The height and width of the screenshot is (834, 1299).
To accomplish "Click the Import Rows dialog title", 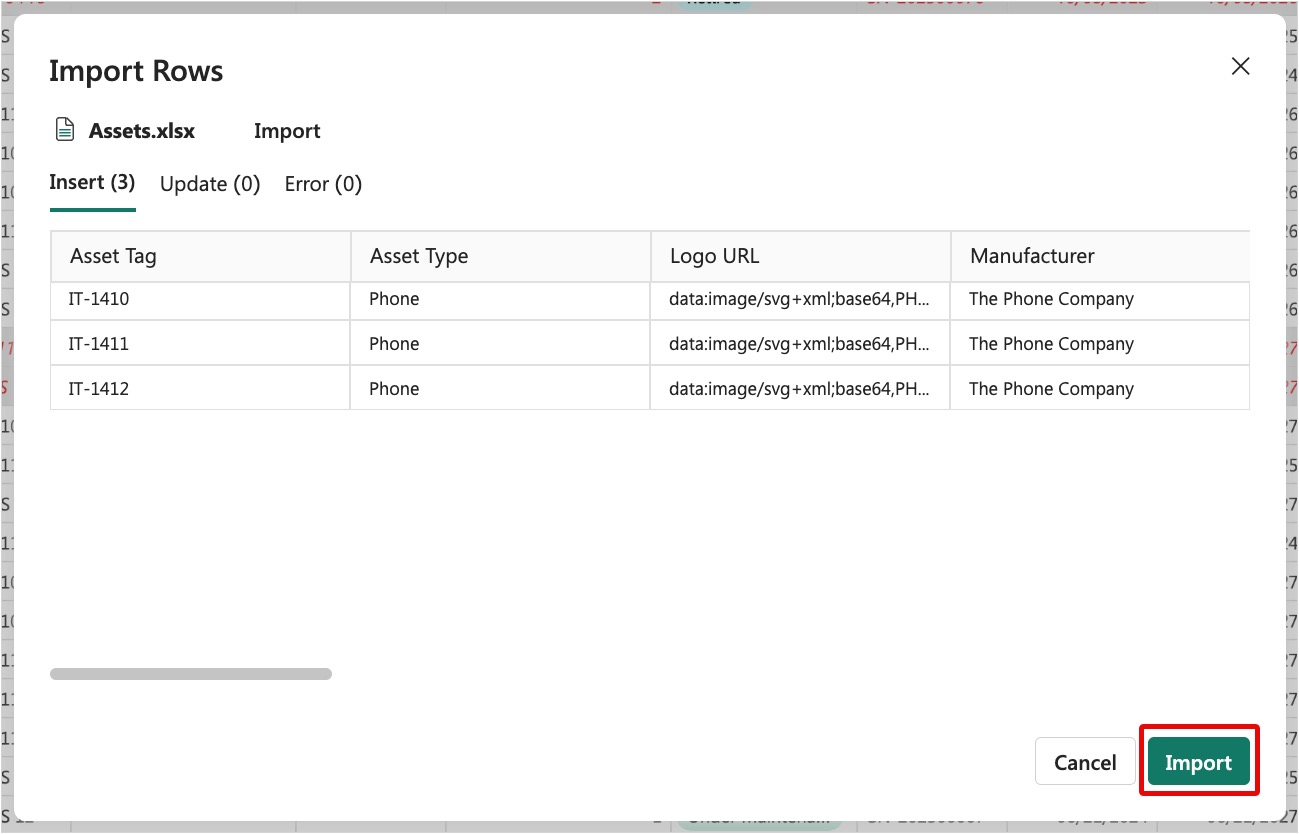I will (x=136, y=71).
